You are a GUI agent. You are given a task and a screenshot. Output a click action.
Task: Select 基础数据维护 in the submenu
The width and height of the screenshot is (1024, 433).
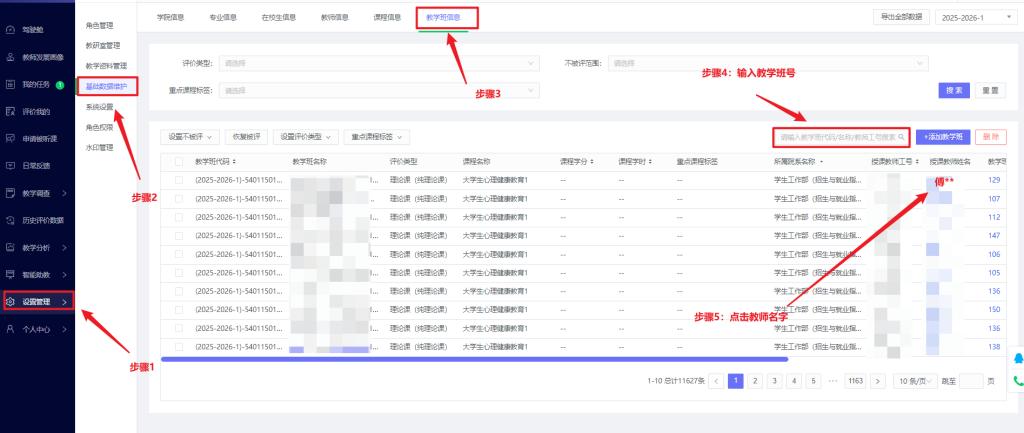(x=106, y=86)
